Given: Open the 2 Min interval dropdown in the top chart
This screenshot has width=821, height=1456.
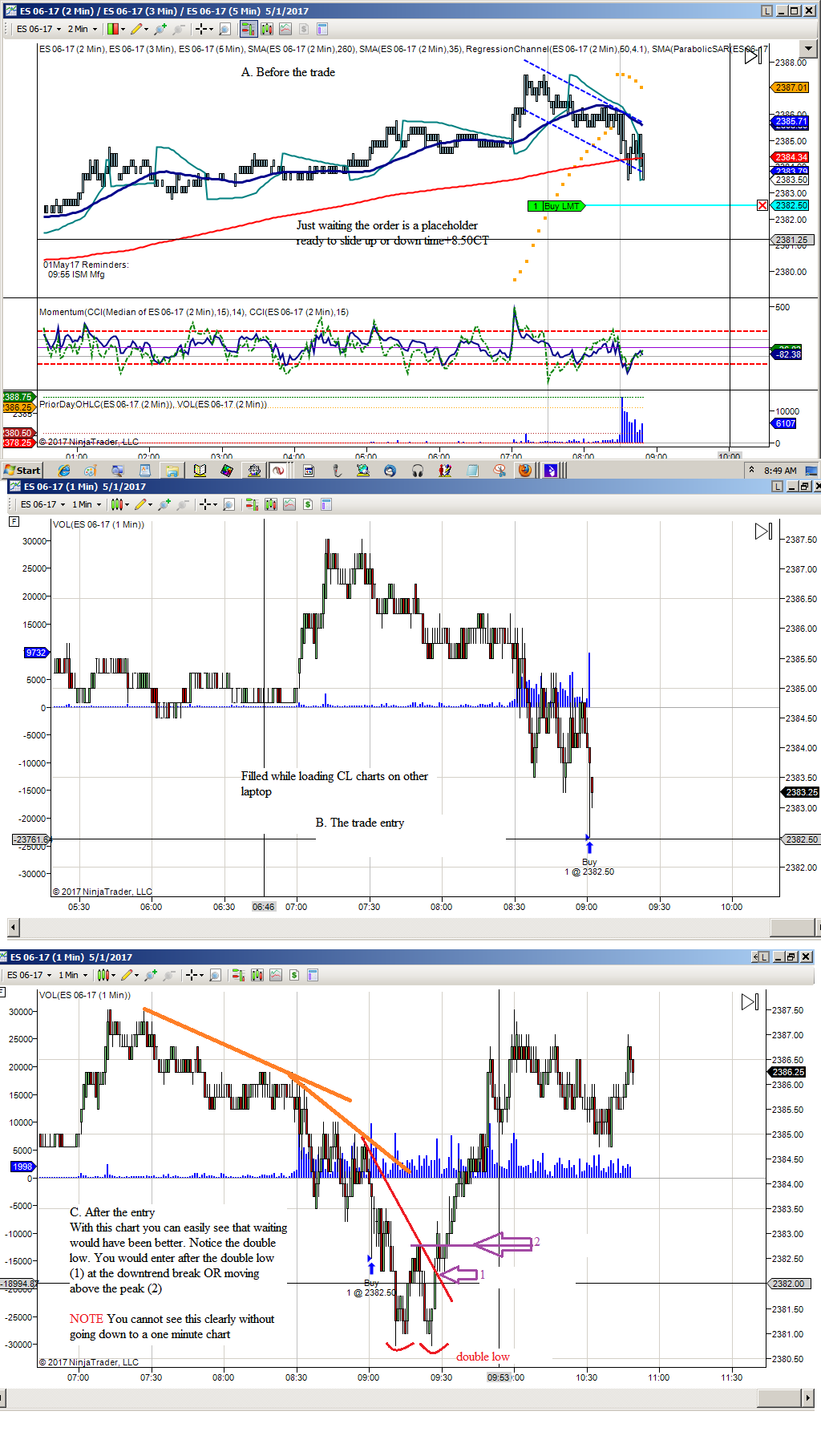Looking at the screenshot, I should (83, 29).
